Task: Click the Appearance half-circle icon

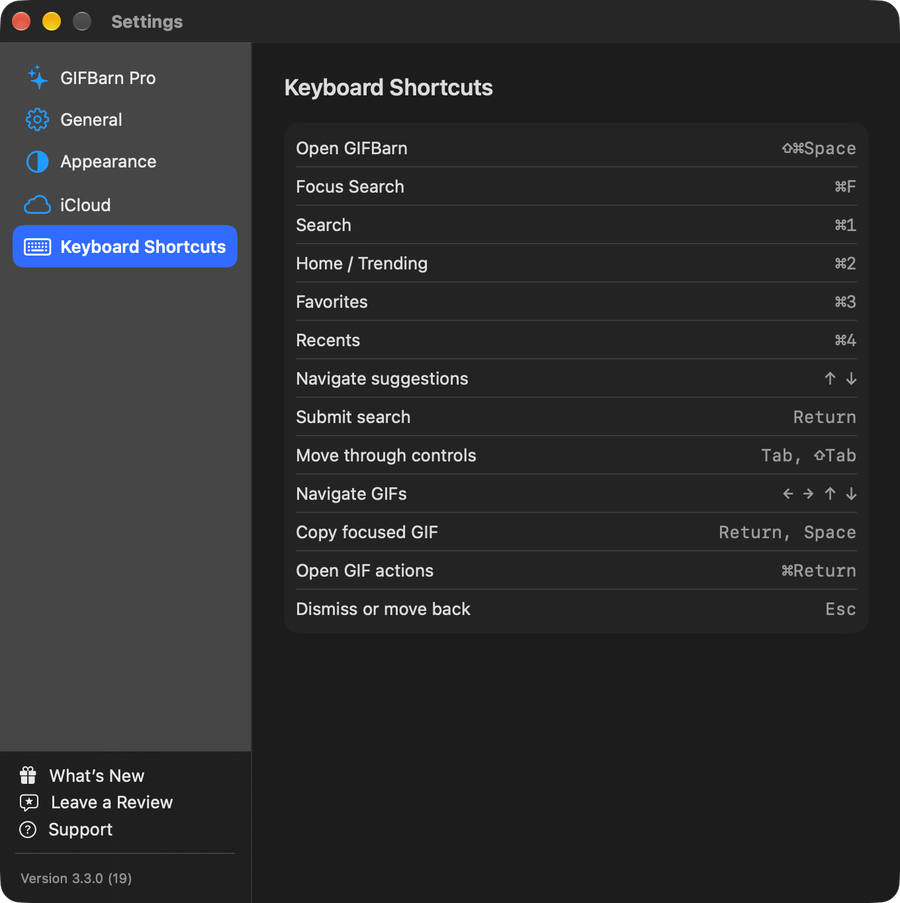Action: [37, 162]
